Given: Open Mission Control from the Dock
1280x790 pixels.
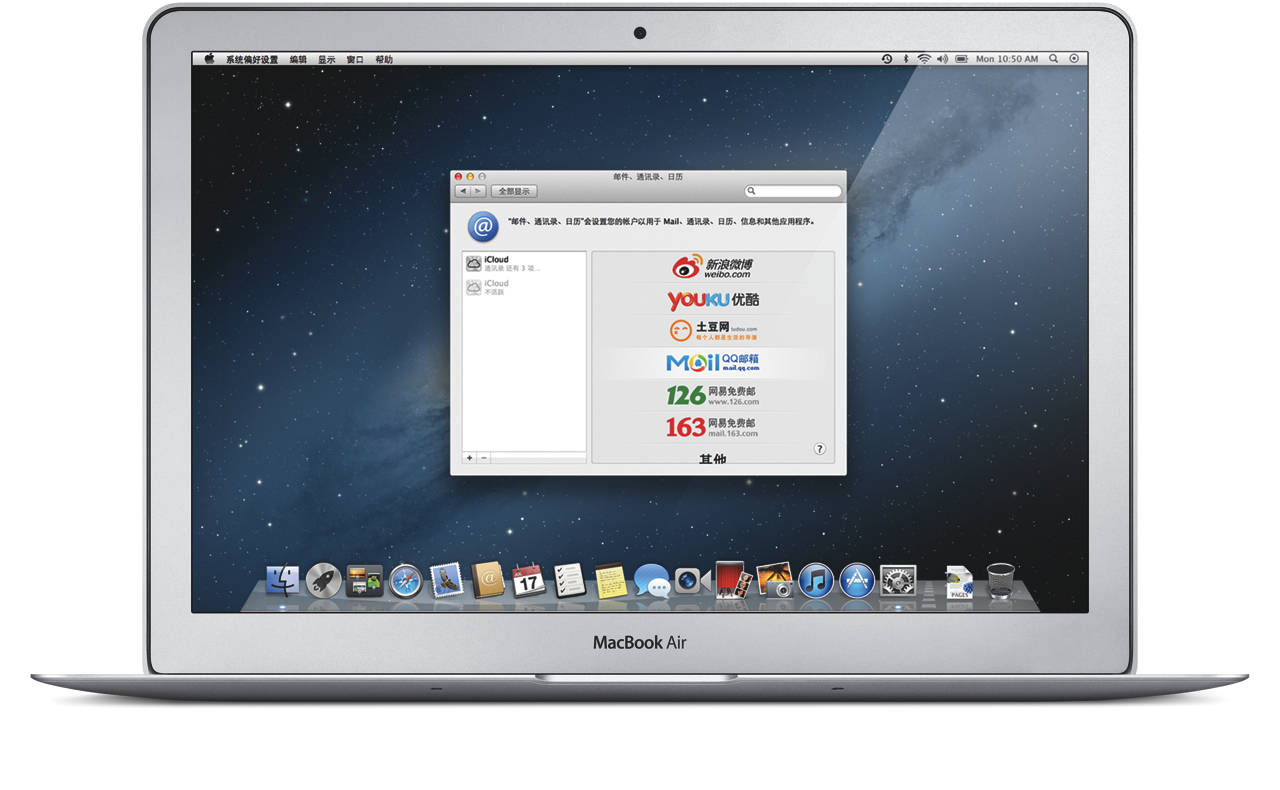Looking at the screenshot, I should coord(365,580).
